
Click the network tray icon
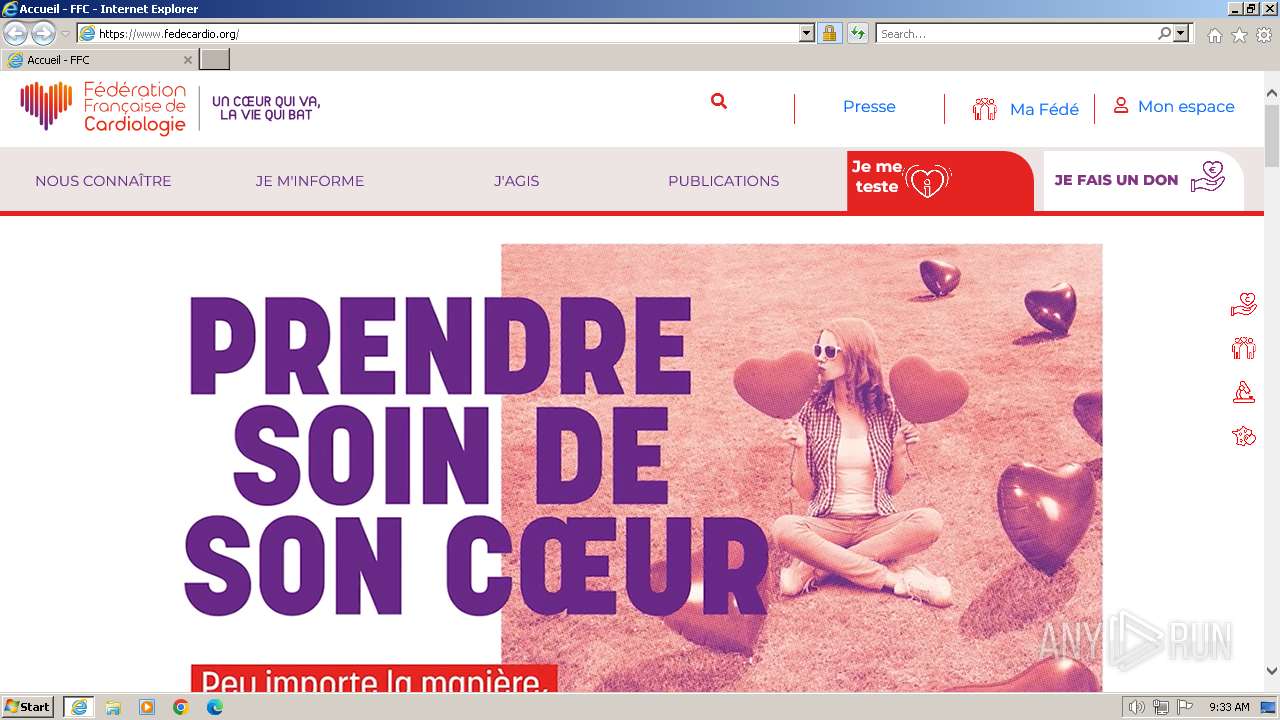[1161, 707]
